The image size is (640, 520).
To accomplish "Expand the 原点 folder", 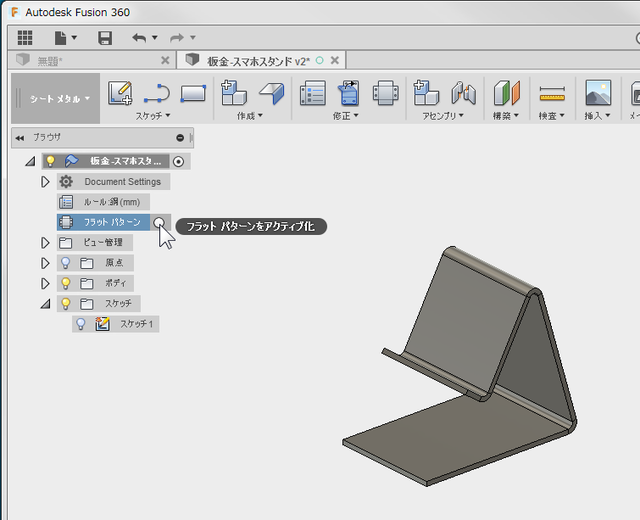I will coord(45,263).
